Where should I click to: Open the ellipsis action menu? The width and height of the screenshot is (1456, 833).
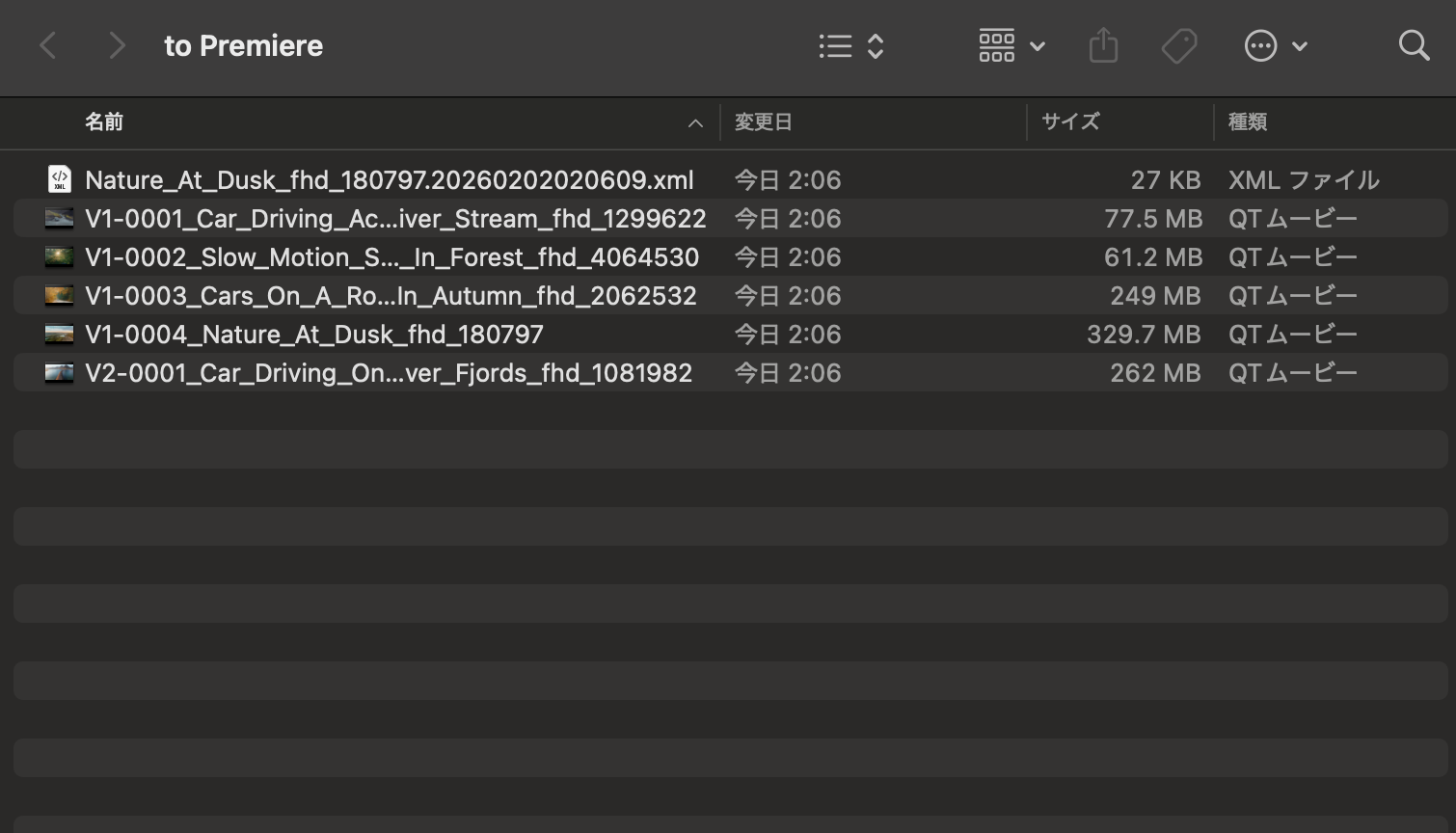click(1274, 45)
